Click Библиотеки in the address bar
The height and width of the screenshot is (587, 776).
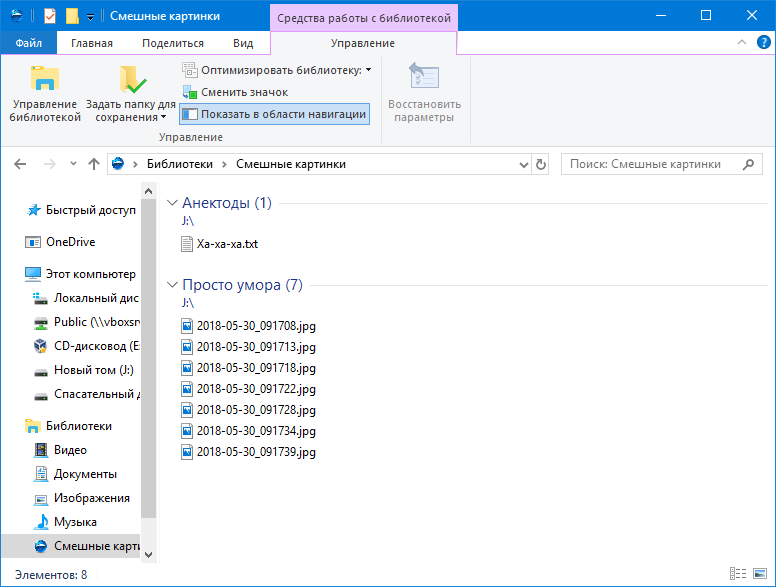(180, 164)
